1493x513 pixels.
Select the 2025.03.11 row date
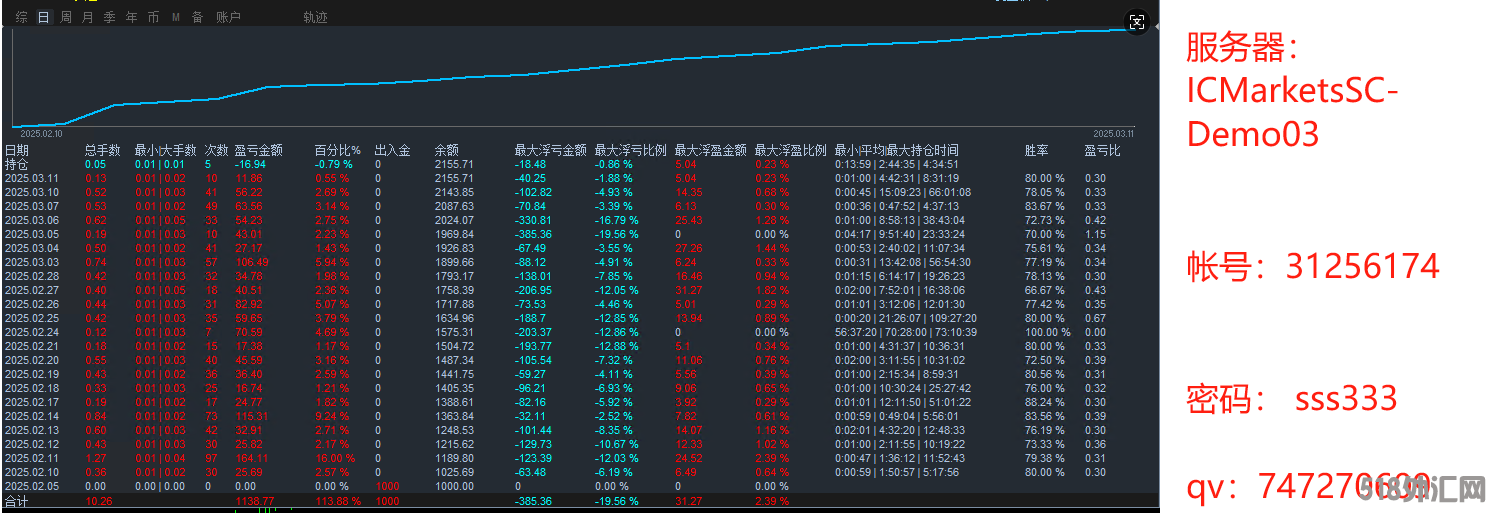32,178
